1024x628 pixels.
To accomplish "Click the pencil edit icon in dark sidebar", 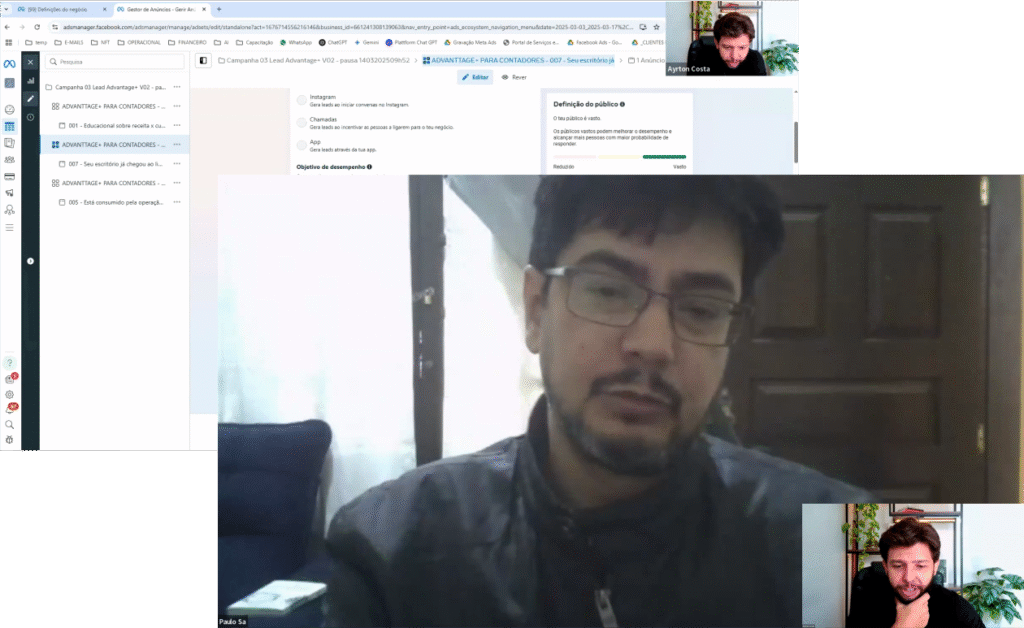I will pos(30,99).
